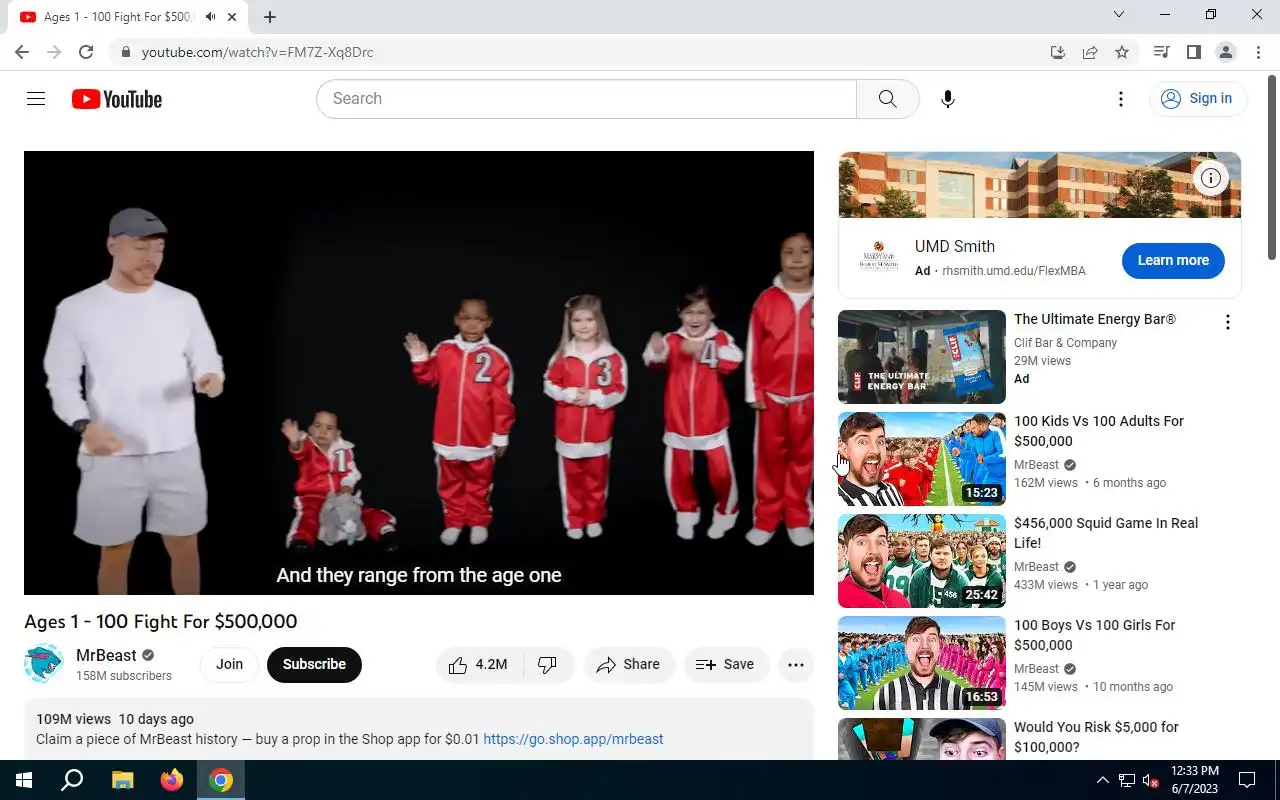Open Chrome profile avatar menu
The image size is (1280, 800).
tap(1225, 52)
